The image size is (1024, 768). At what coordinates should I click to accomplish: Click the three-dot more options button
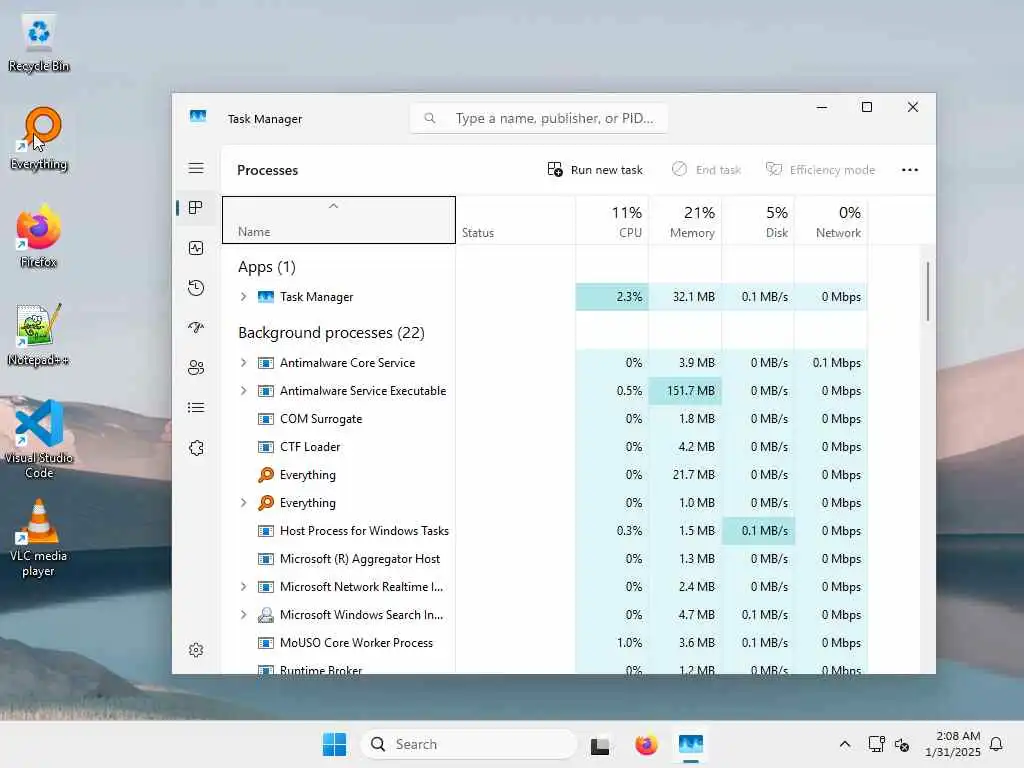[x=910, y=170]
